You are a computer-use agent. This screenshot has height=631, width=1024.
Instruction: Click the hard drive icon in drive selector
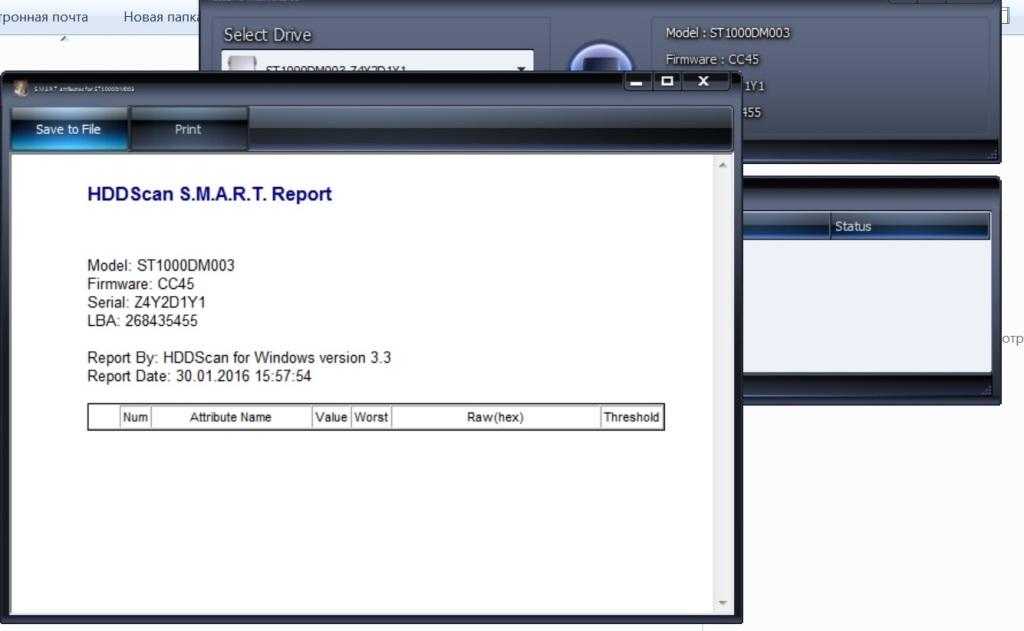pos(242,66)
